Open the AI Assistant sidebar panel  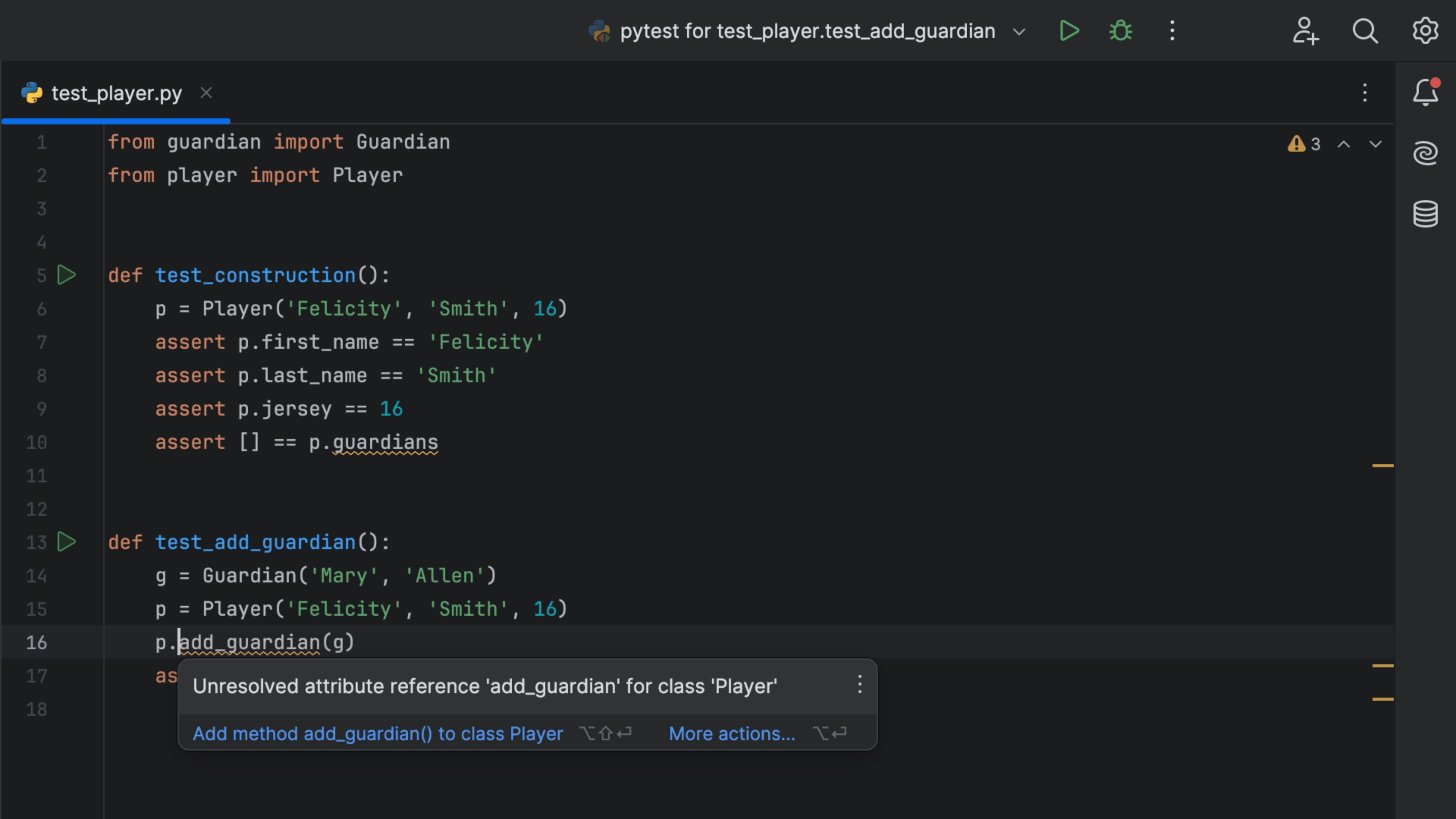1426,152
